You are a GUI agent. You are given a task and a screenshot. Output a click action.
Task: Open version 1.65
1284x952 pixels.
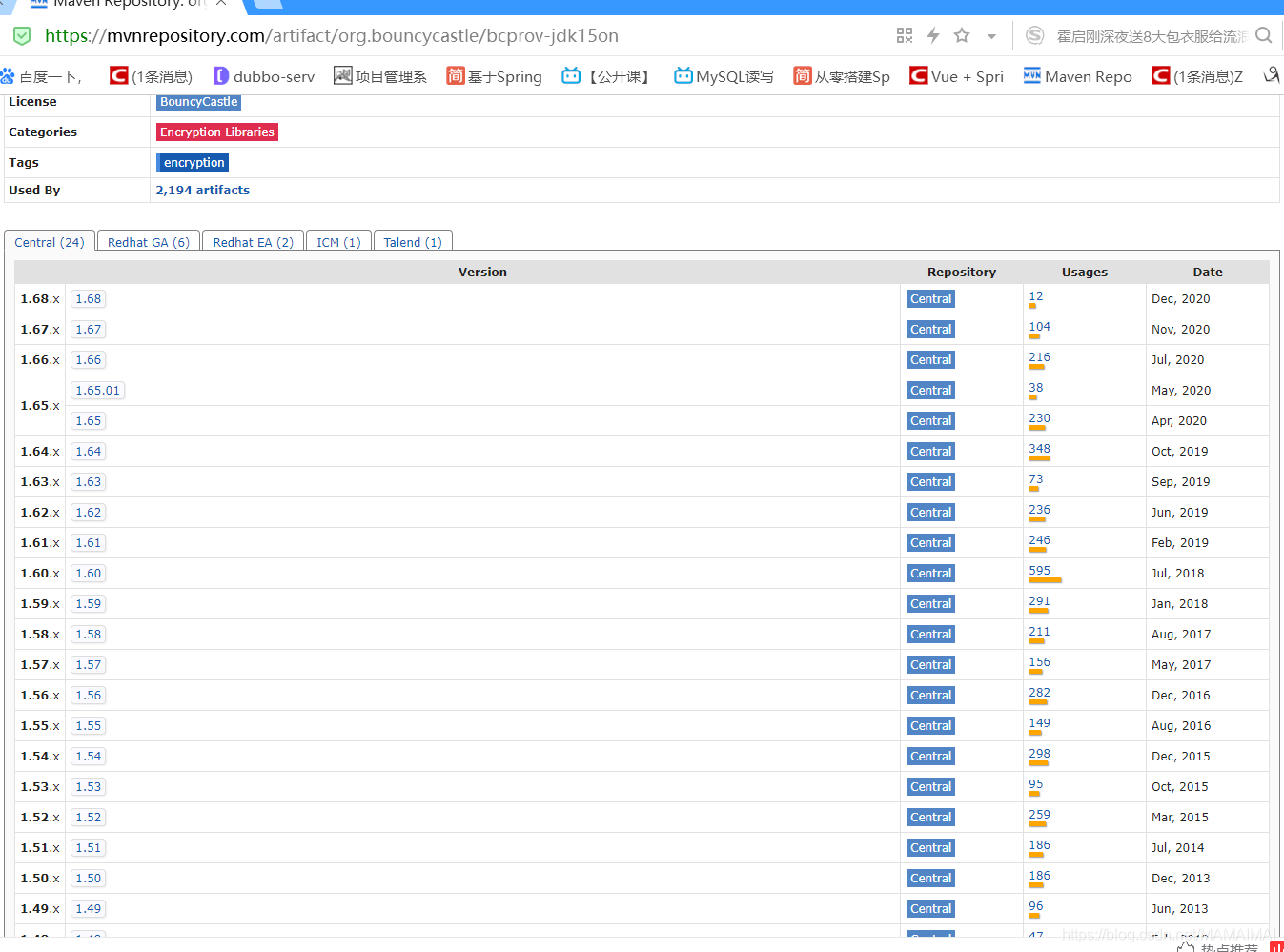click(x=89, y=421)
